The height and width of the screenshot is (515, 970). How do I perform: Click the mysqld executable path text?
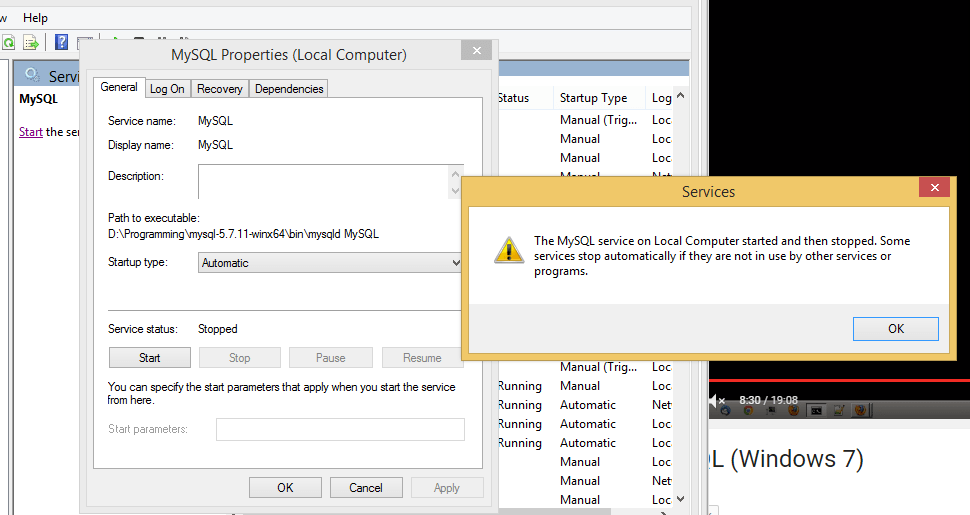pyautogui.click(x=243, y=234)
